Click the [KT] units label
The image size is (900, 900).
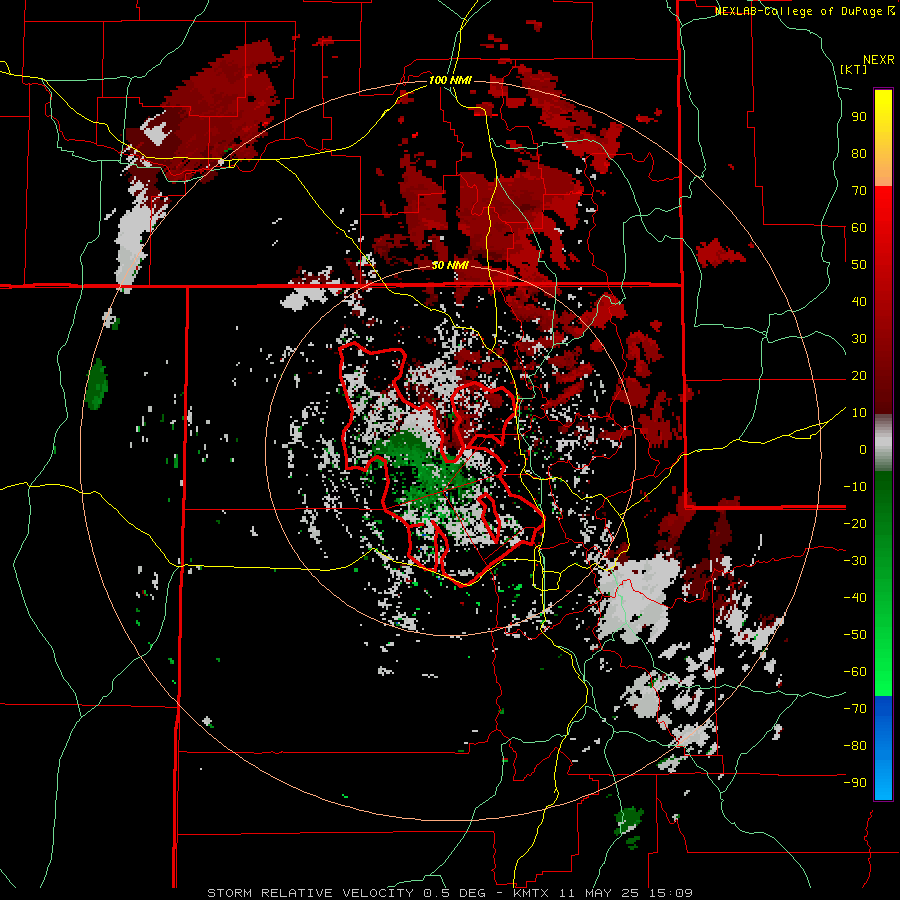coord(853,69)
